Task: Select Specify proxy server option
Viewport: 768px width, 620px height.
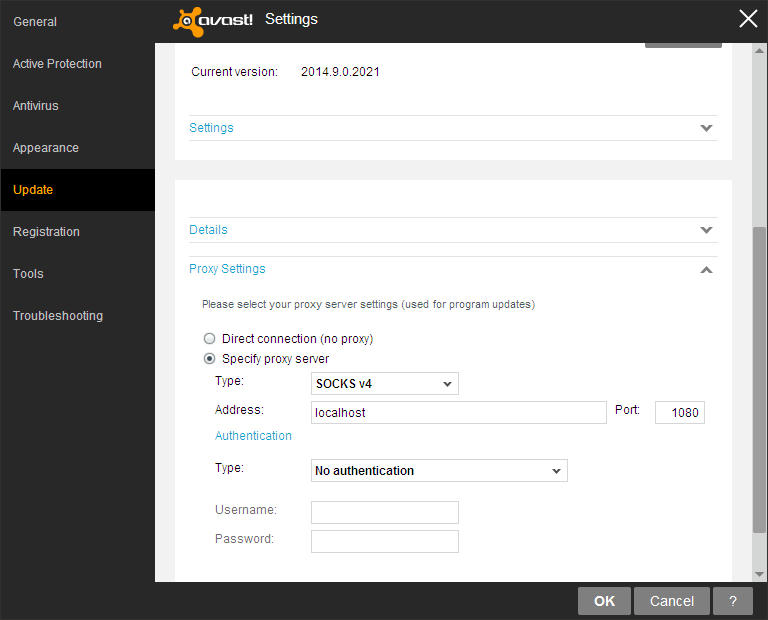Action: coord(210,359)
